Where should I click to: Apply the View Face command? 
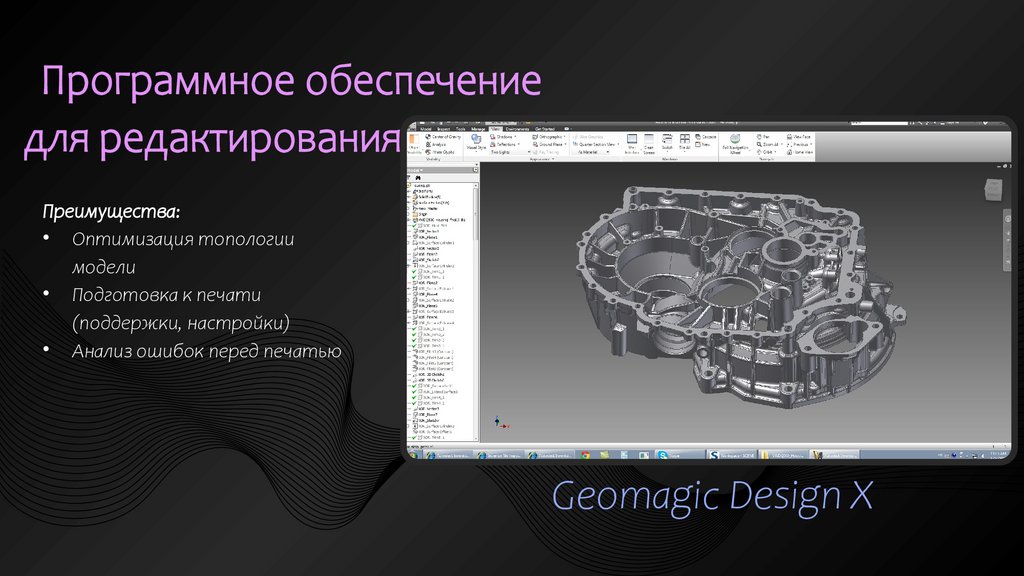click(x=797, y=135)
